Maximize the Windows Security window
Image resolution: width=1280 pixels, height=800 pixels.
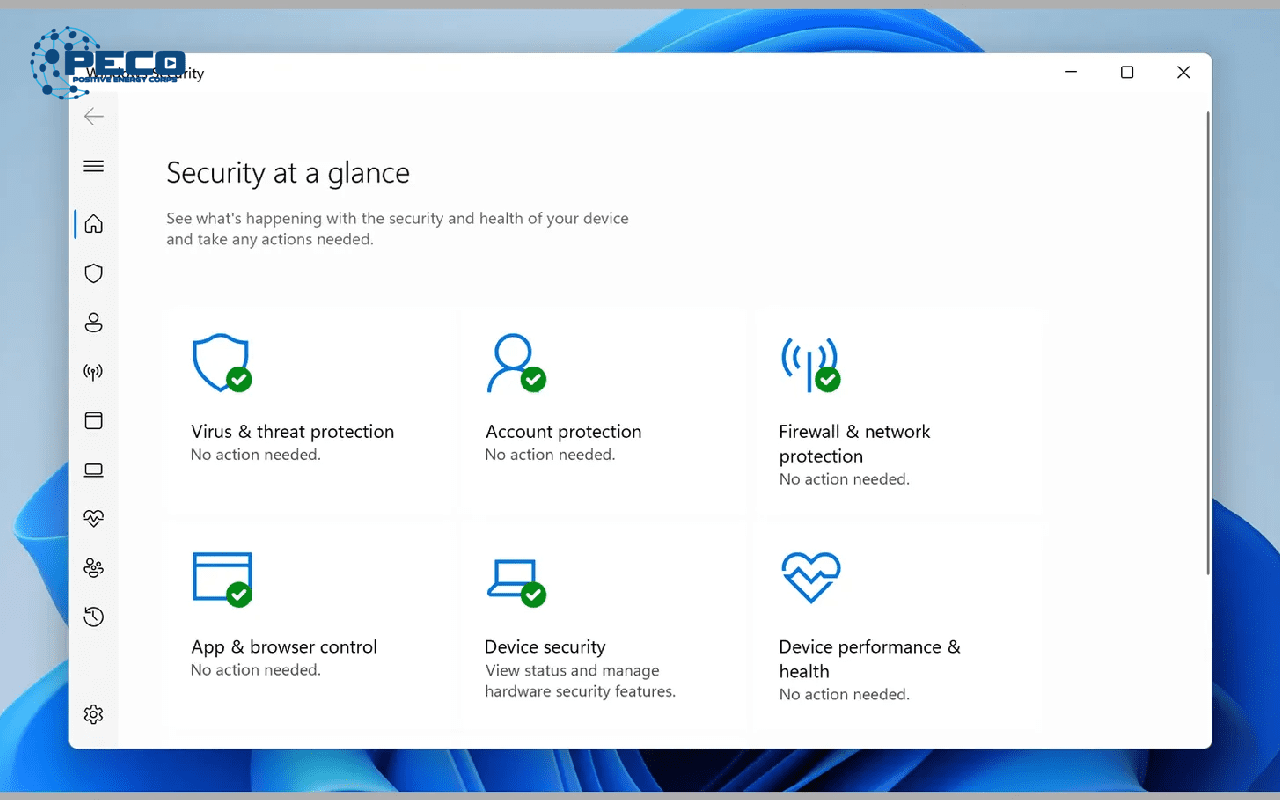(x=1127, y=72)
